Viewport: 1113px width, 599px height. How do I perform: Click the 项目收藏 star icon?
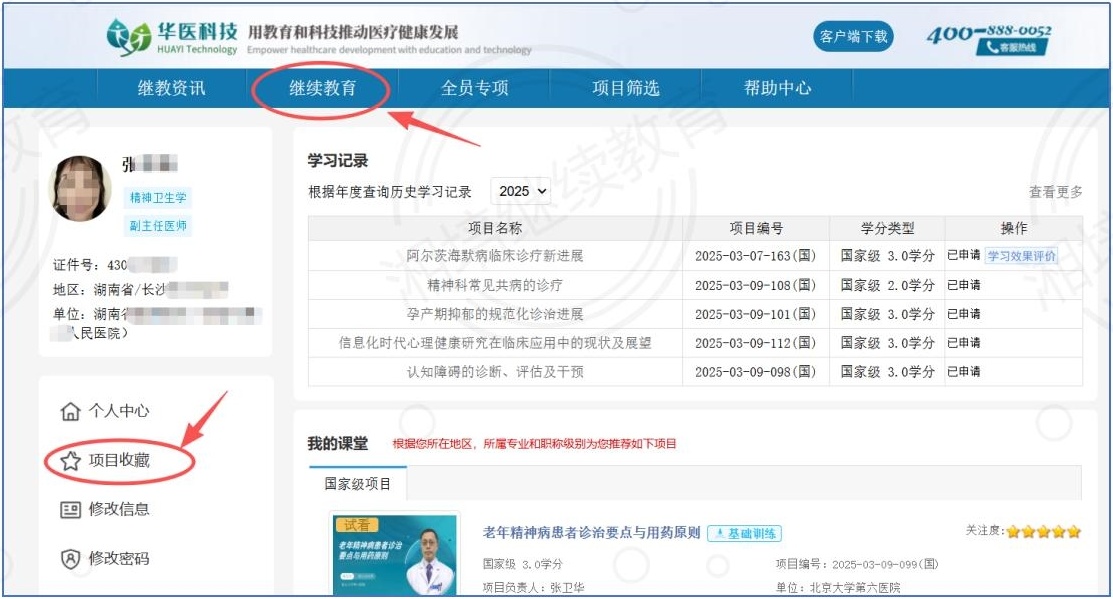pos(70,461)
